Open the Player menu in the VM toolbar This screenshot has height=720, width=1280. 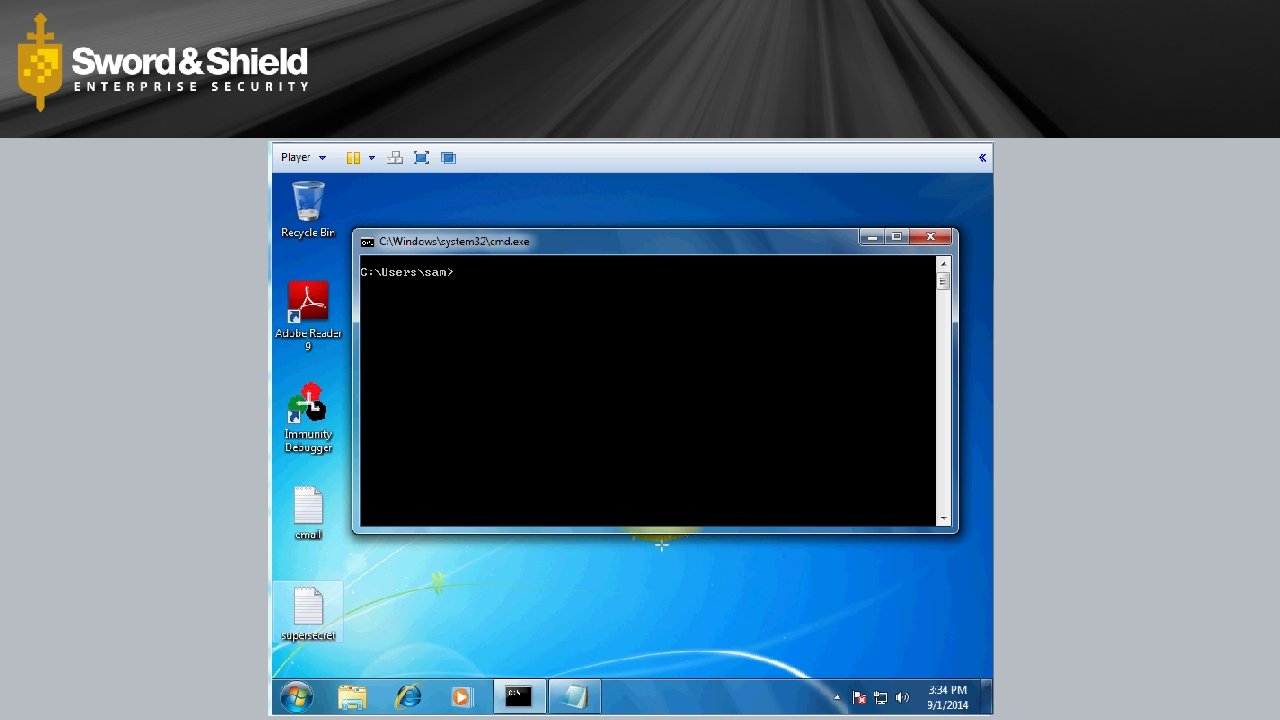tap(303, 157)
